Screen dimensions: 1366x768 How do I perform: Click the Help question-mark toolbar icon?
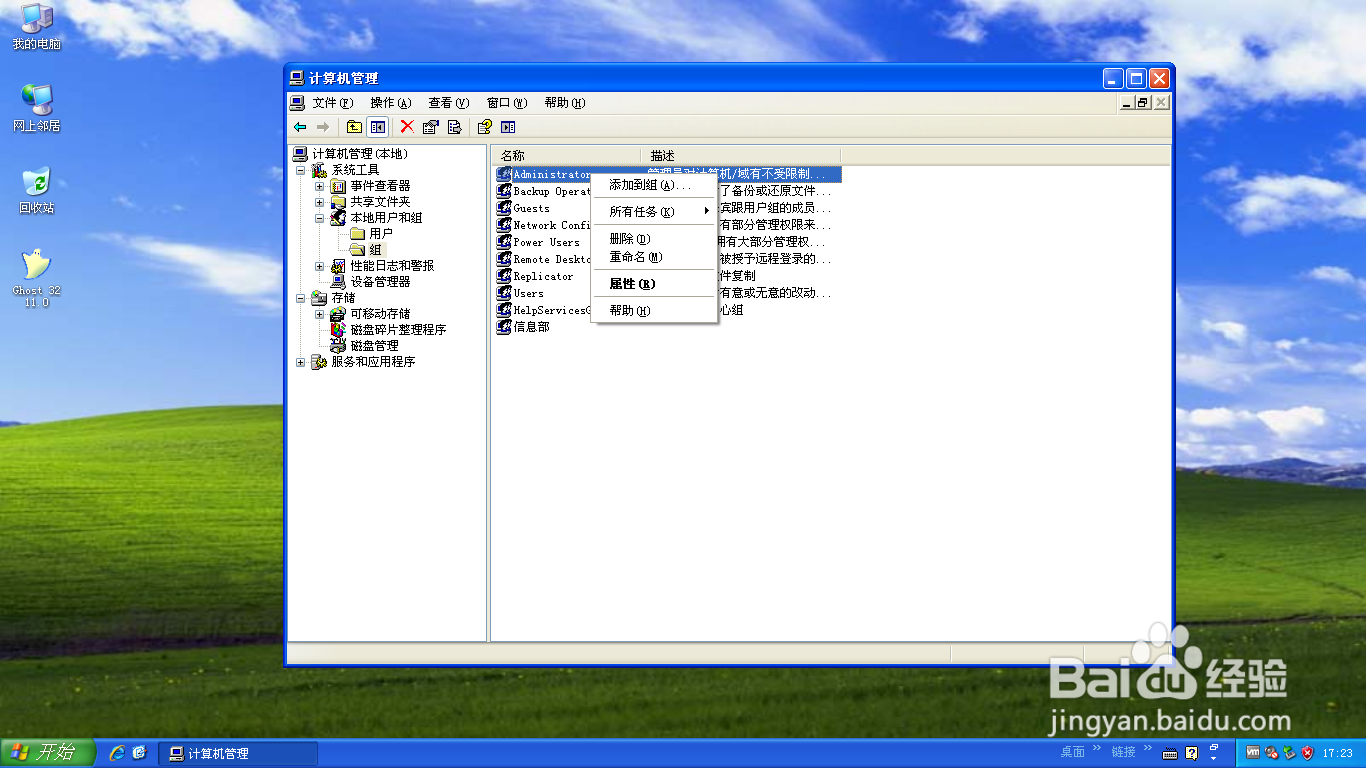pos(485,127)
